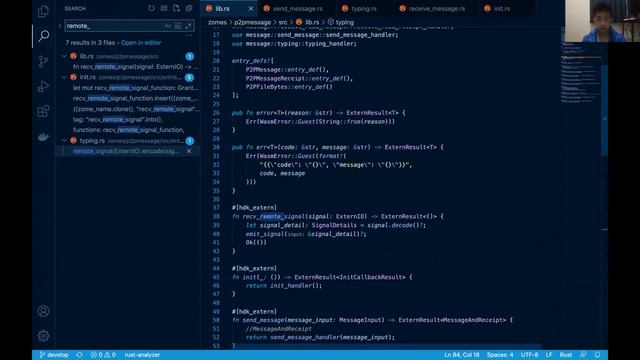This screenshot has width=640, height=360.
Task: Dismiss the remote_signal(ExternIO result row
Action: click(189, 151)
